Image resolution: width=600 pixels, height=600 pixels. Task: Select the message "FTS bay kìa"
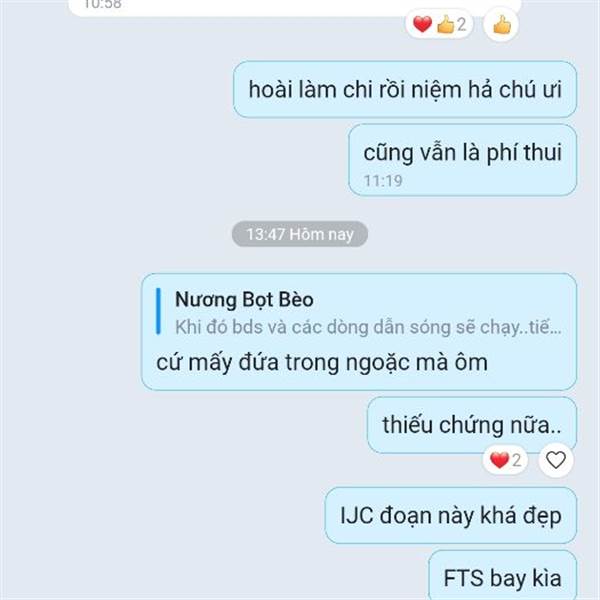[x=502, y=576]
